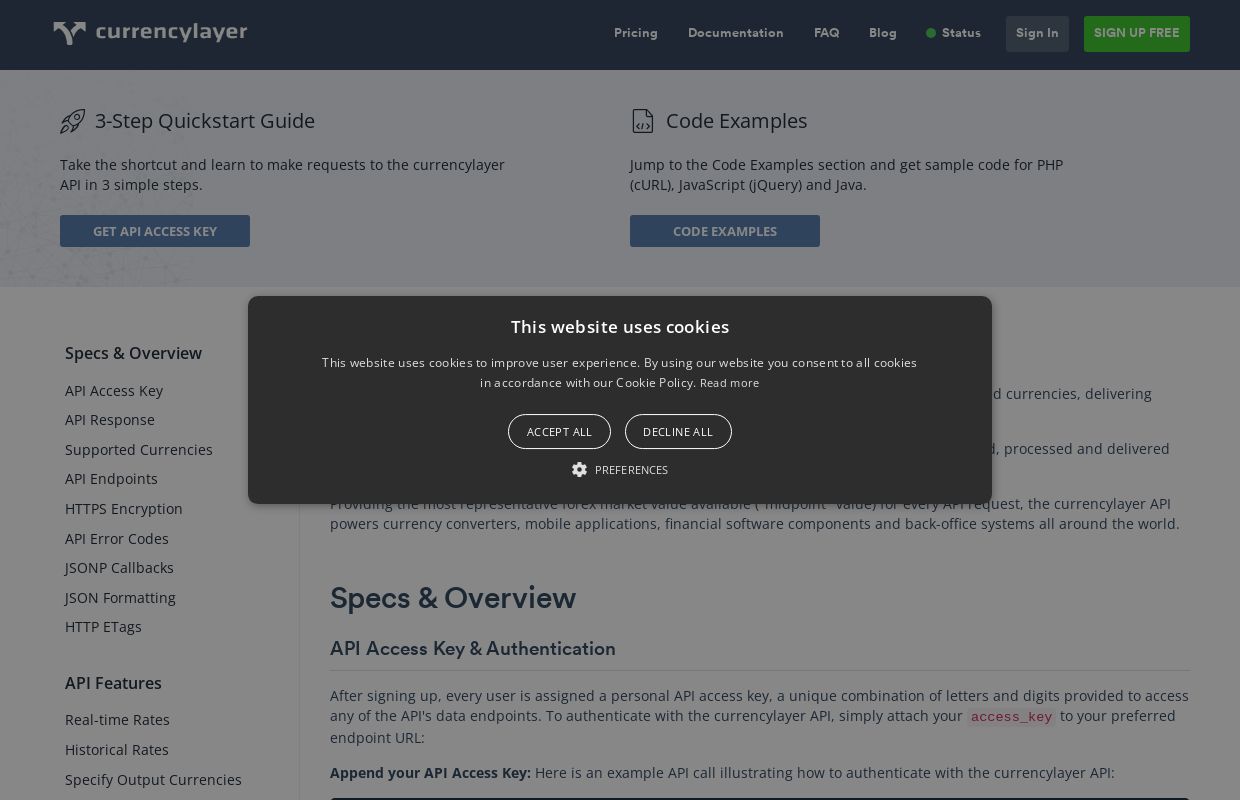
Task: Click the 'Append your API Access Key:' text
Action: [430, 773]
